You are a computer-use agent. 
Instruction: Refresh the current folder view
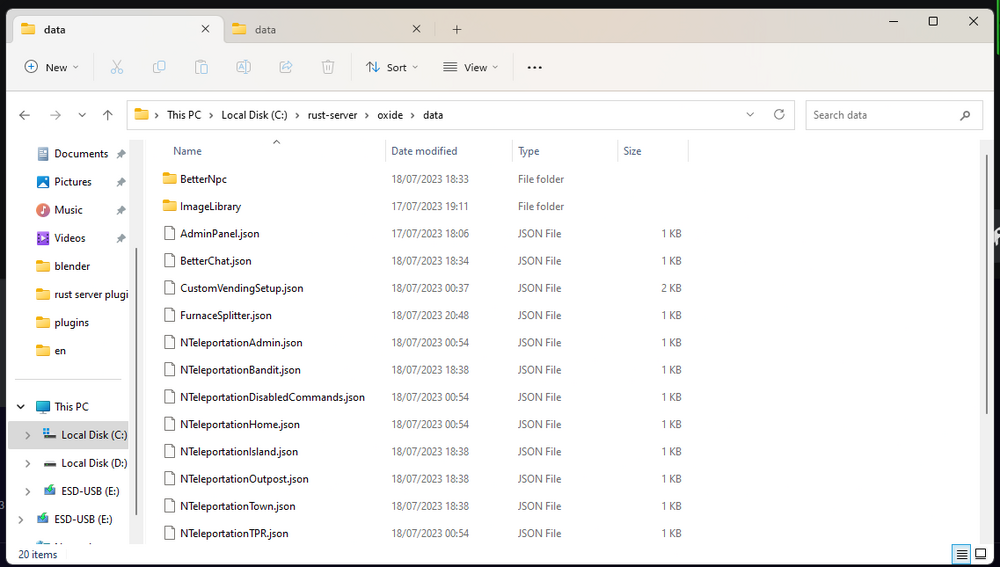779,115
